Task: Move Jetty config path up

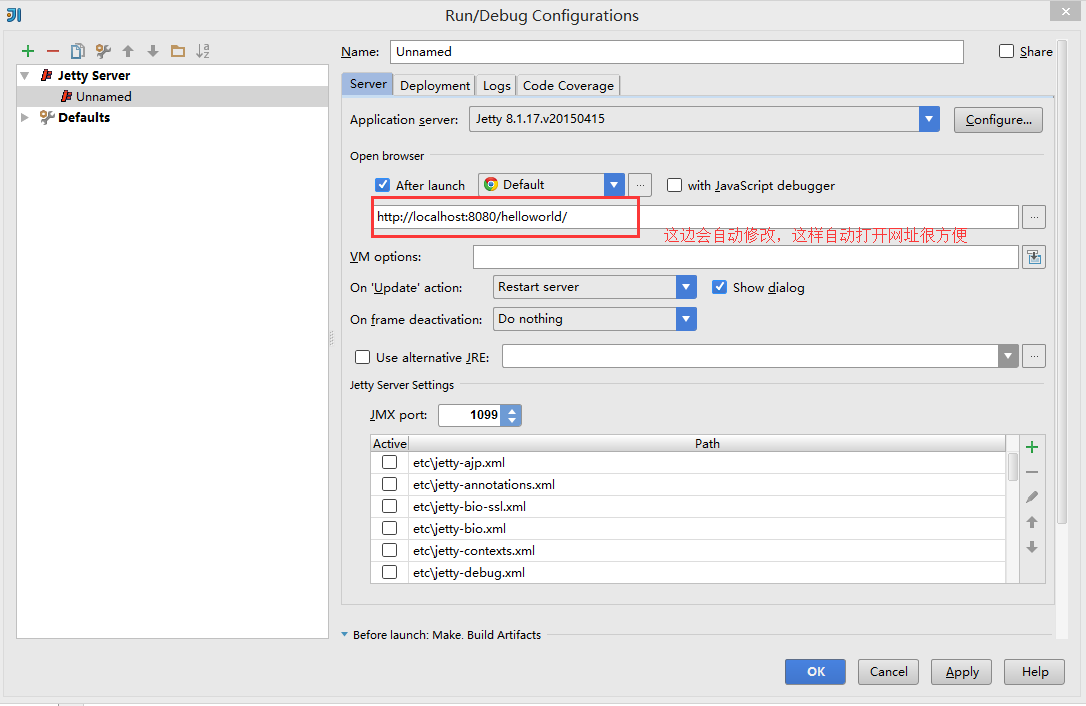Action: (1032, 522)
